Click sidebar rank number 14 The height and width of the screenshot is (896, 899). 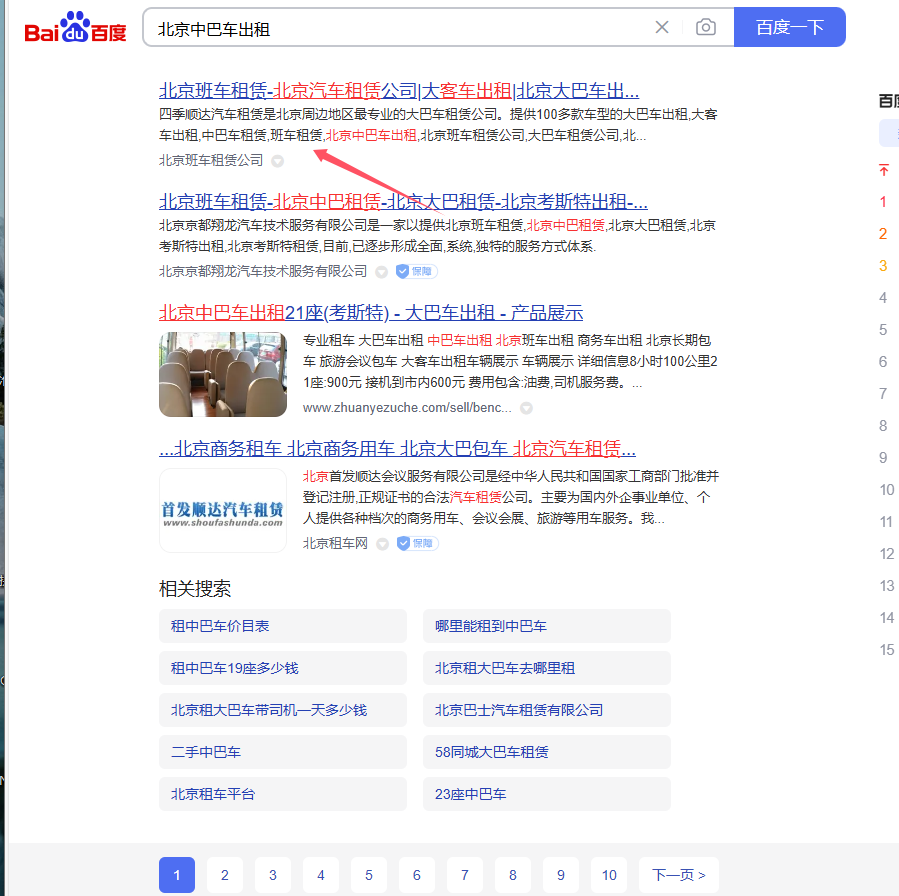pyautogui.click(x=887, y=617)
